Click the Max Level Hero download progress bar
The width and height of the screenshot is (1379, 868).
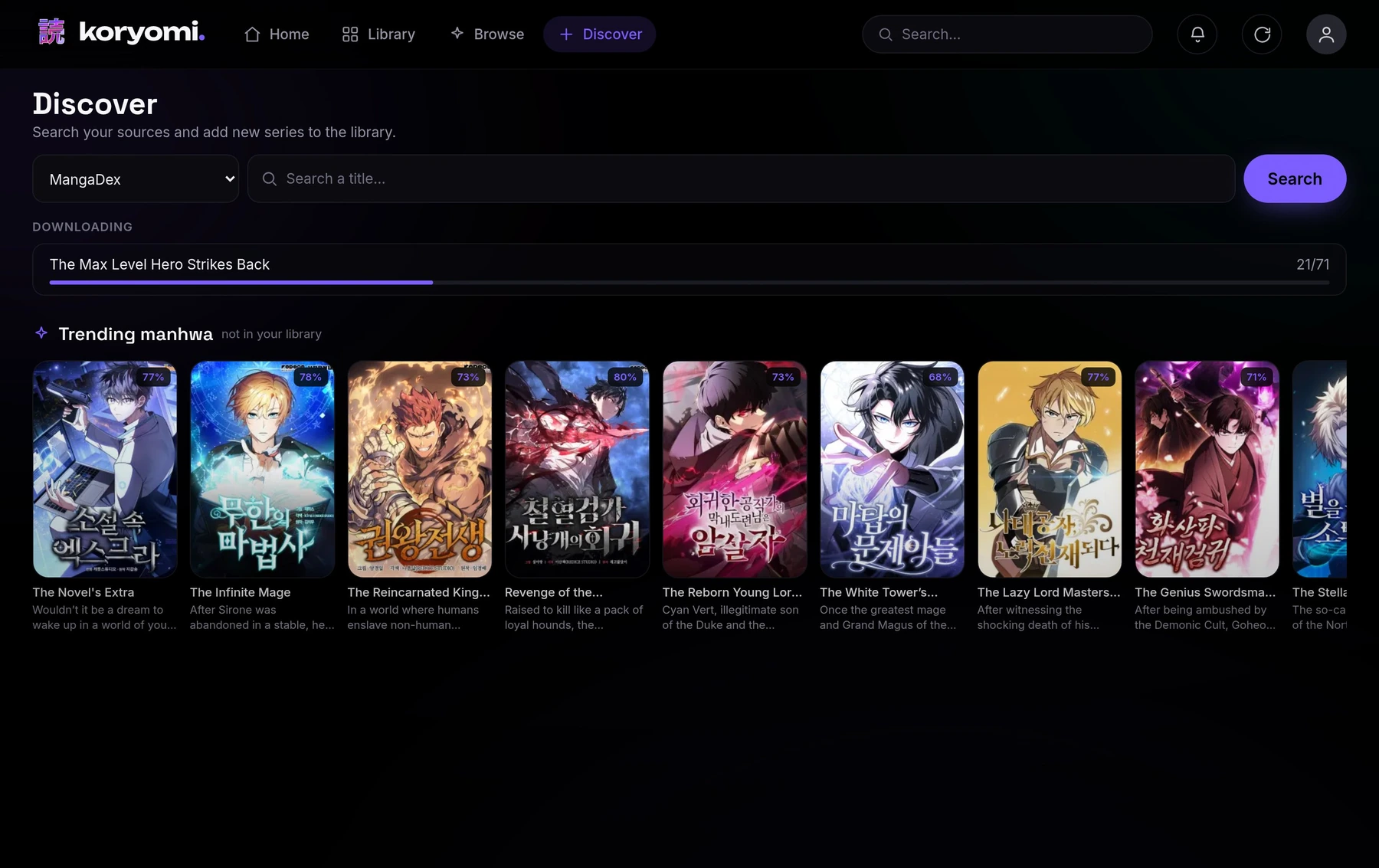click(689, 283)
